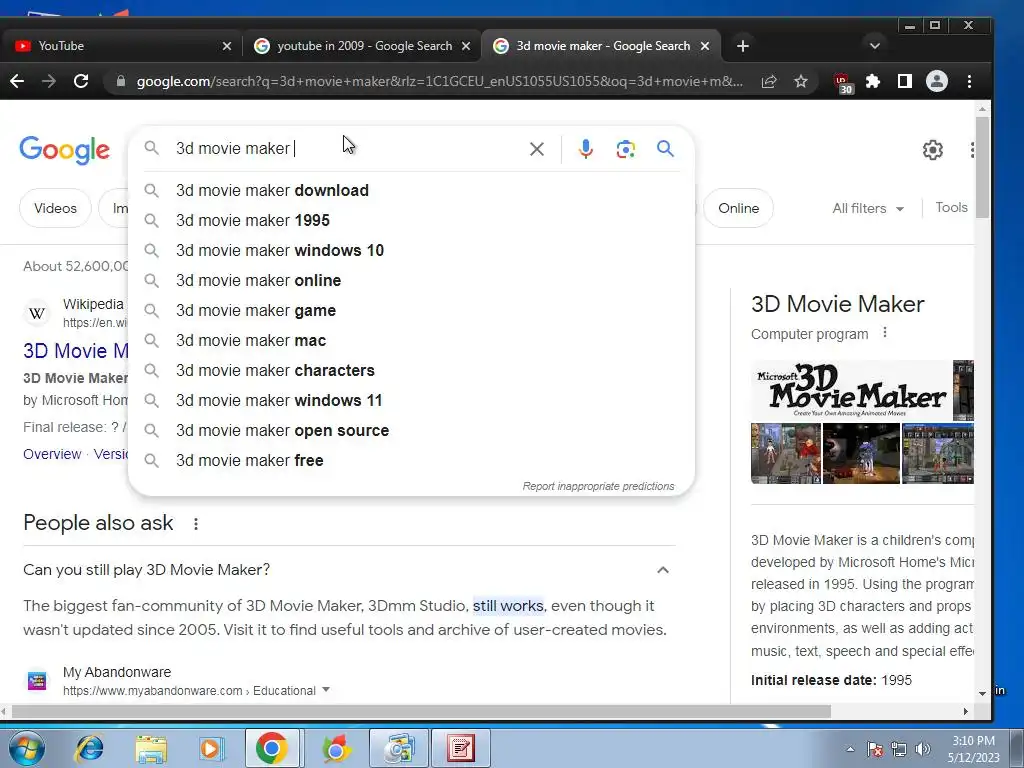Open the Microsoft 3D Movie Maker logo image
This screenshot has height=768, width=1024.
pos(851,390)
